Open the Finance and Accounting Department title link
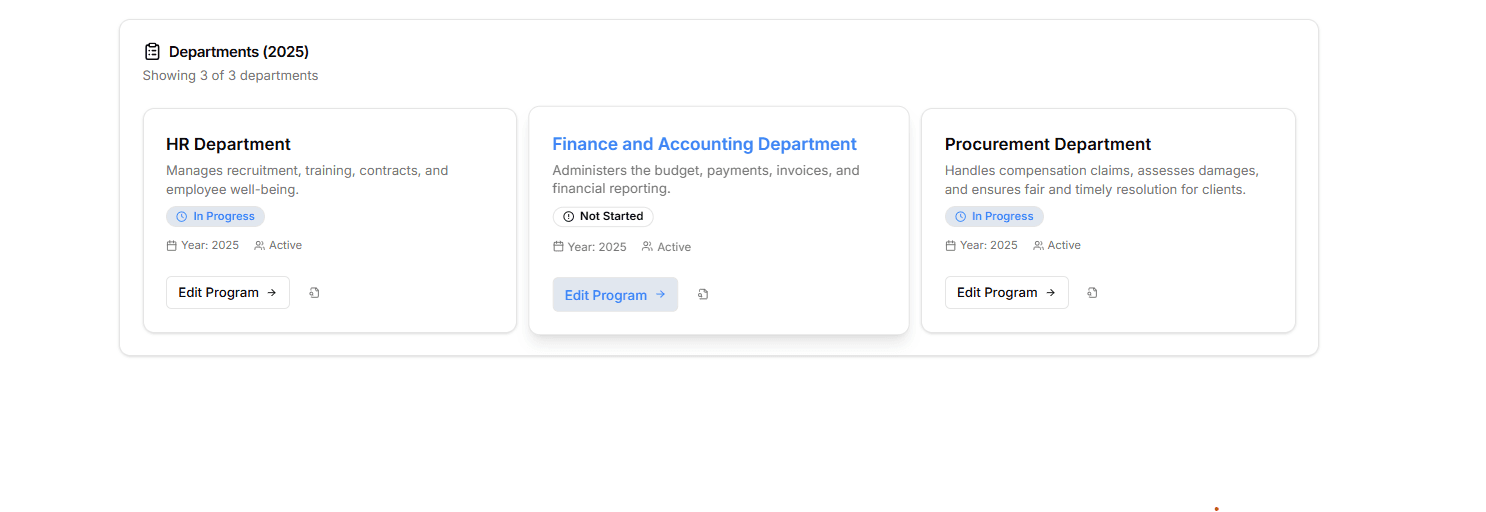Image resolution: width=1486 pixels, height=512 pixels. 704,144
